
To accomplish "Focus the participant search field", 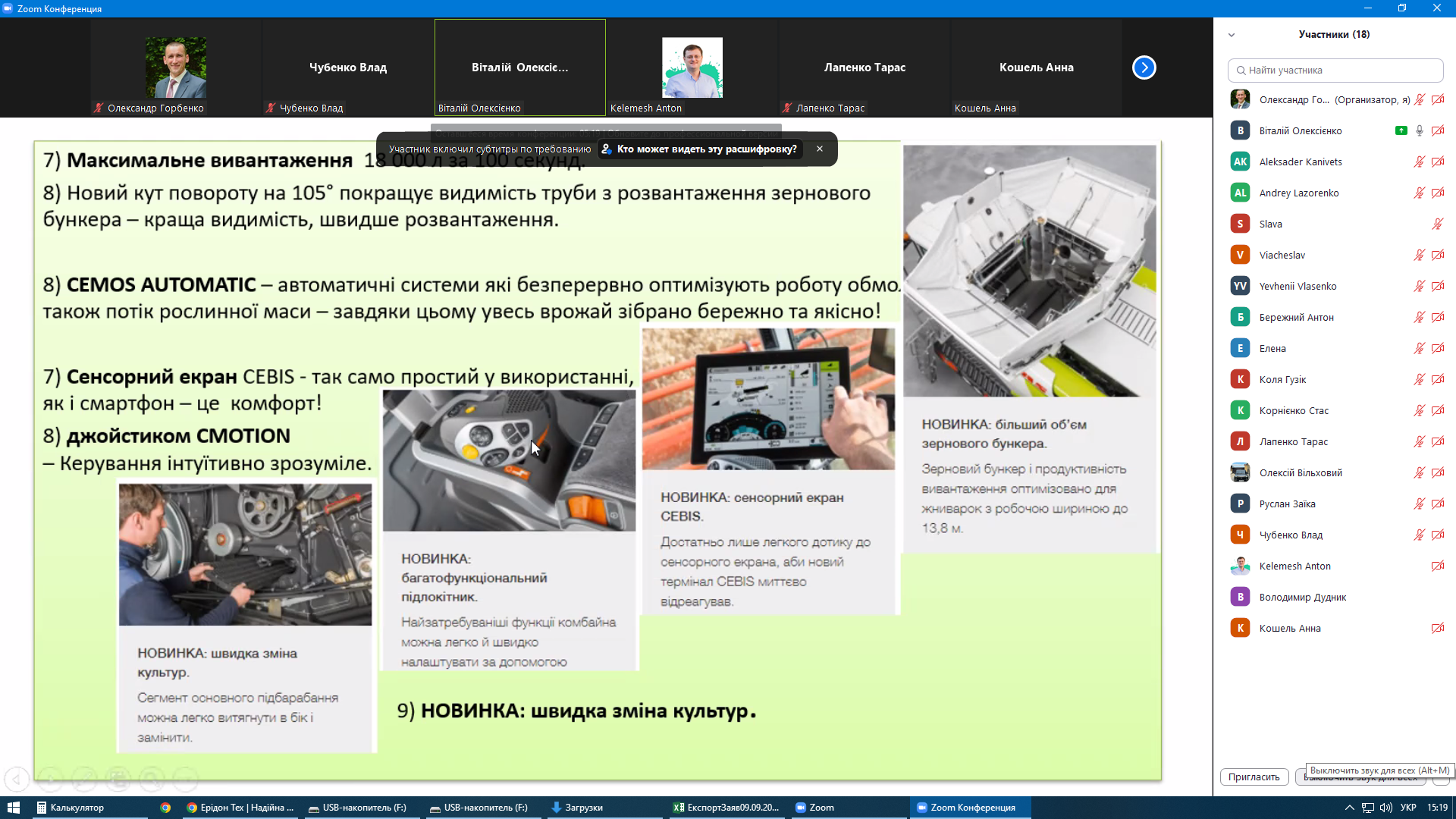I will click(1335, 70).
